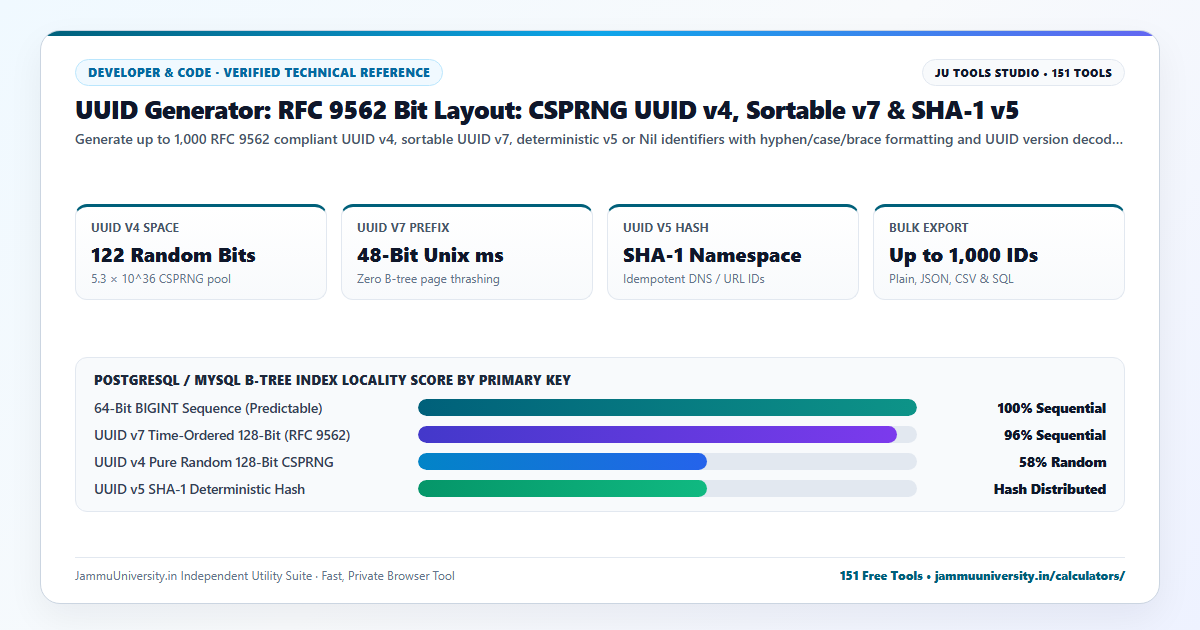Viewport: 1200px width, 630px height.
Task: Click 'Idempotent DNS / URL IDs' caption
Action: point(694,279)
